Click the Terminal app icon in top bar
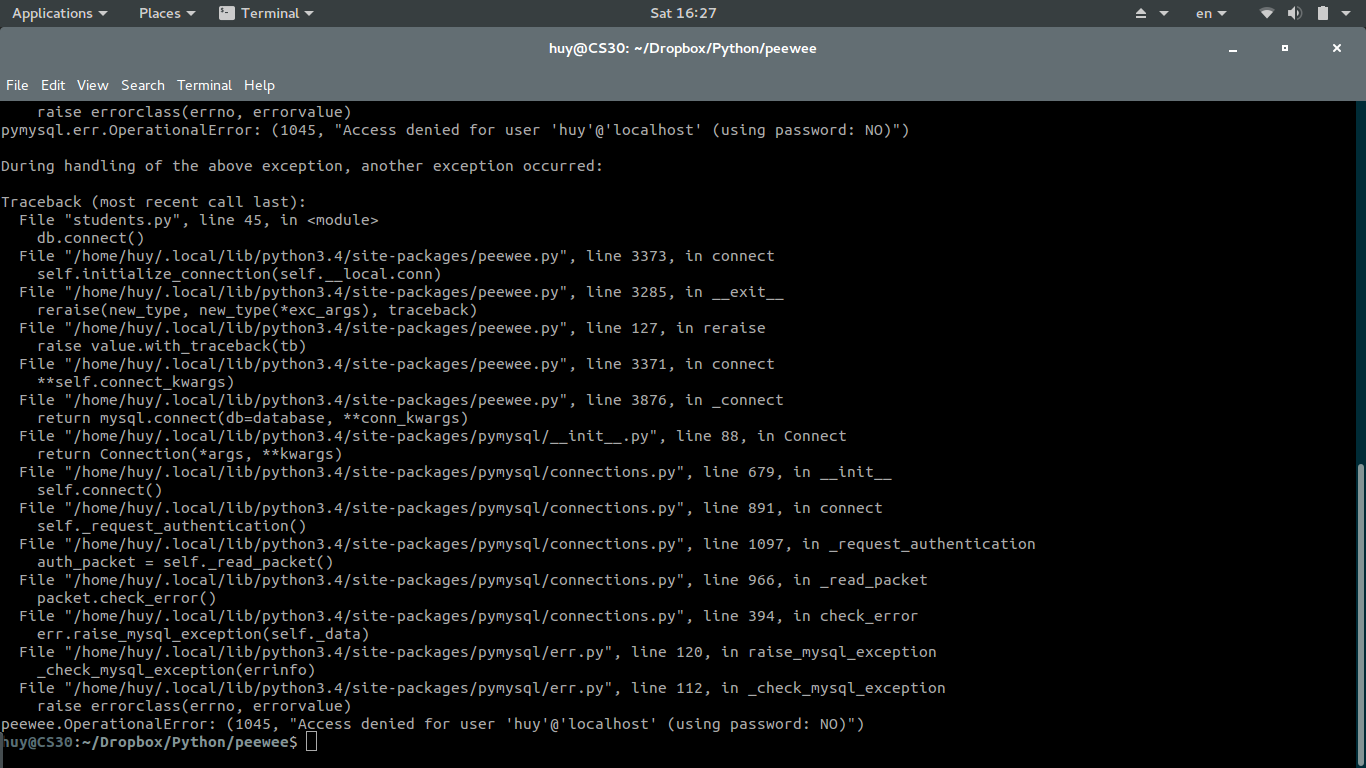 pyautogui.click(x=227, y=13)
